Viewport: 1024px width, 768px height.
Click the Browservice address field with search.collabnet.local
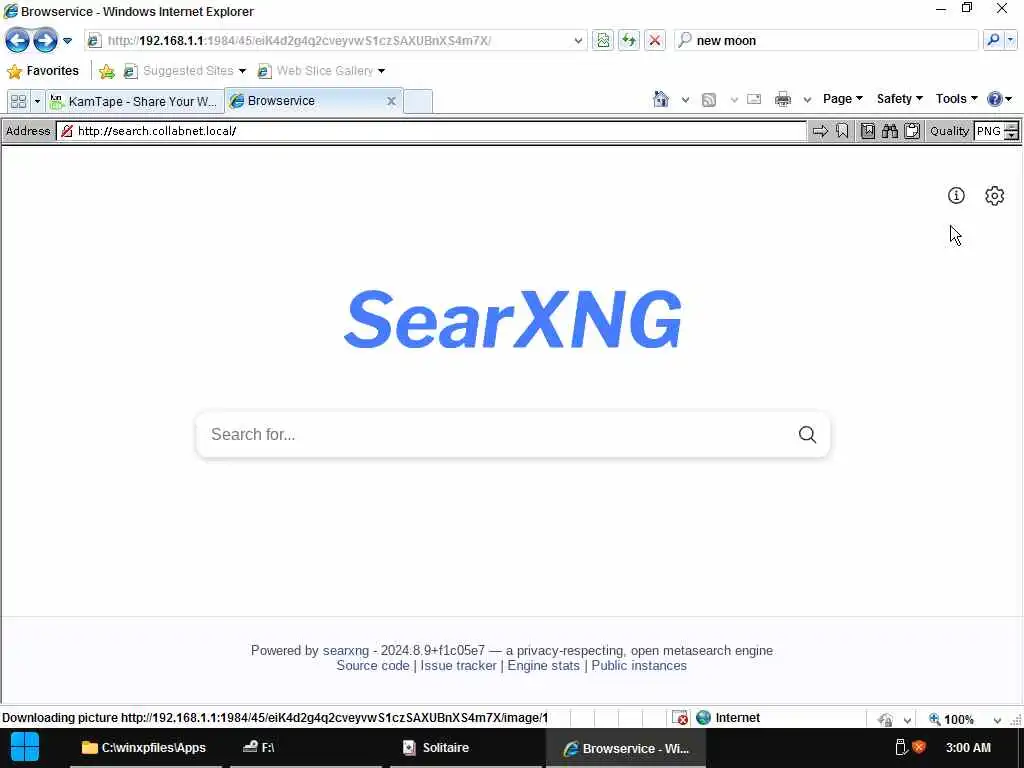[x=431, y=131]
